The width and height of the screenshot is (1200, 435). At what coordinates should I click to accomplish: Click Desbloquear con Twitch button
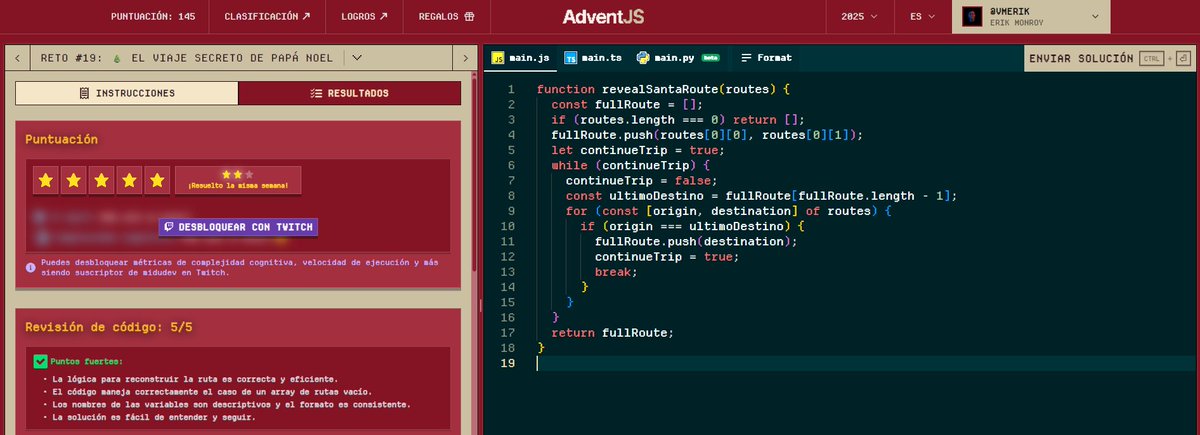pyautogui.click(x=238, y=227)
